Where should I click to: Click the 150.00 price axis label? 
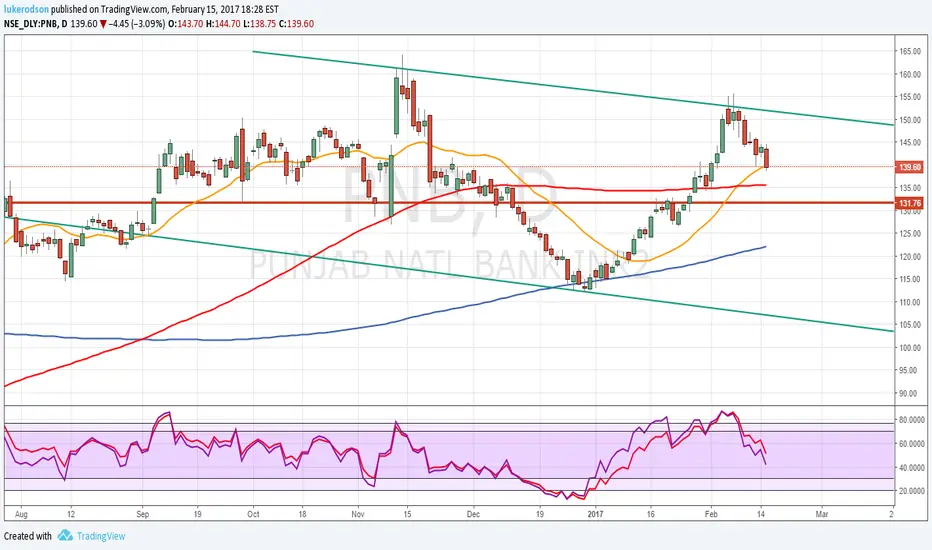click(x=909, y=120)
